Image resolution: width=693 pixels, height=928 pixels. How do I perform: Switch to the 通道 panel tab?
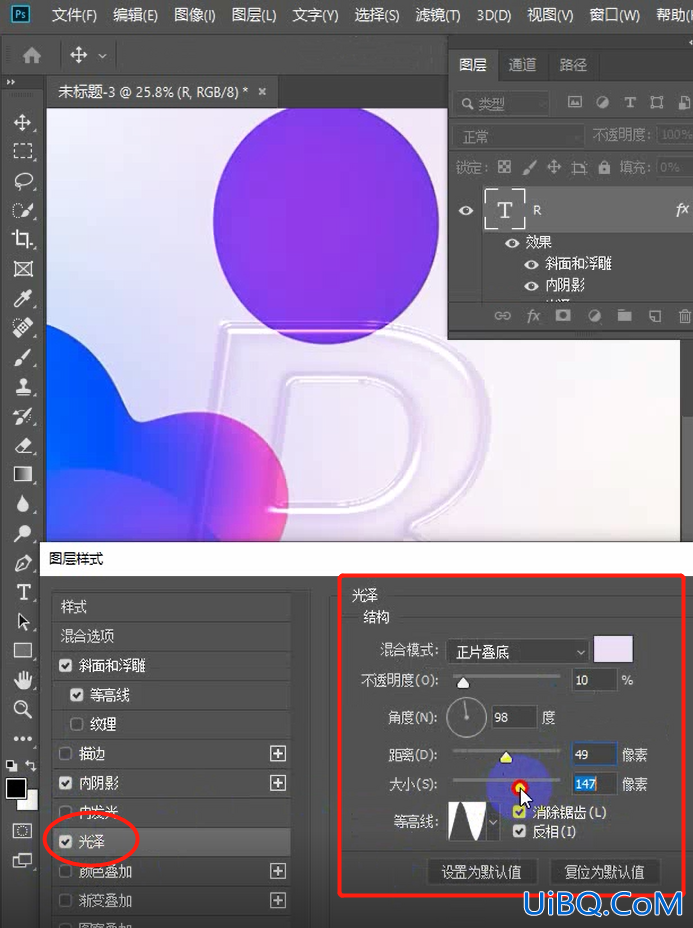tap(522, 65)
